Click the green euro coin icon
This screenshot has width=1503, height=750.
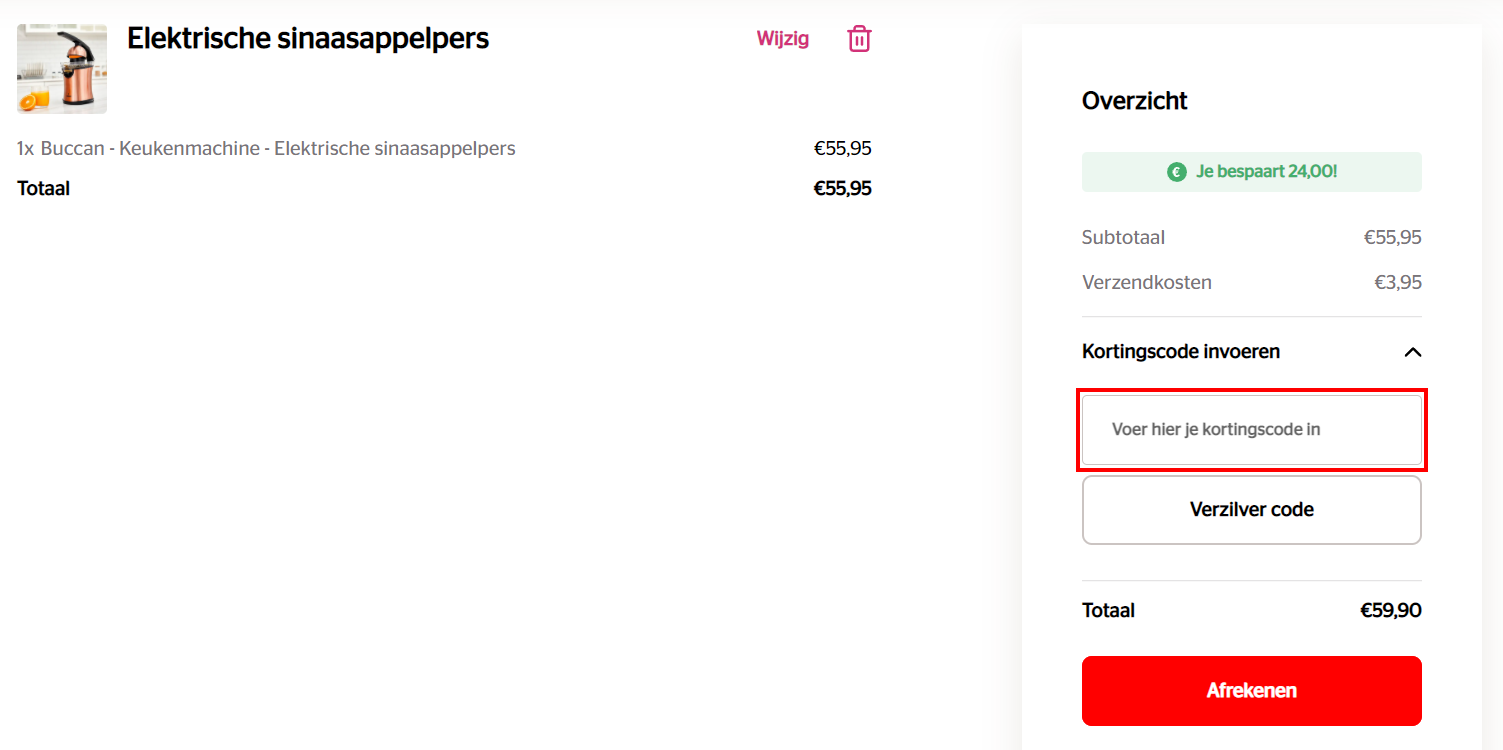click(x=1177, y=172)
